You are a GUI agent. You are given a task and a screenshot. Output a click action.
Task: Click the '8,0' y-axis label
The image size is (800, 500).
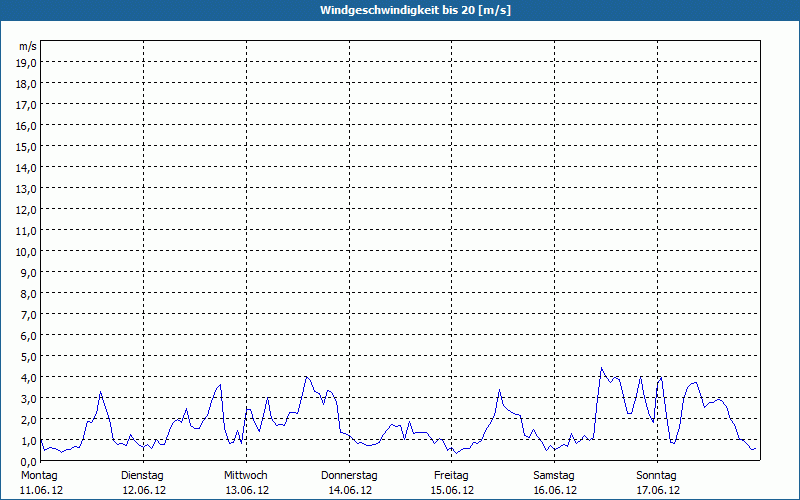point(29,294)
